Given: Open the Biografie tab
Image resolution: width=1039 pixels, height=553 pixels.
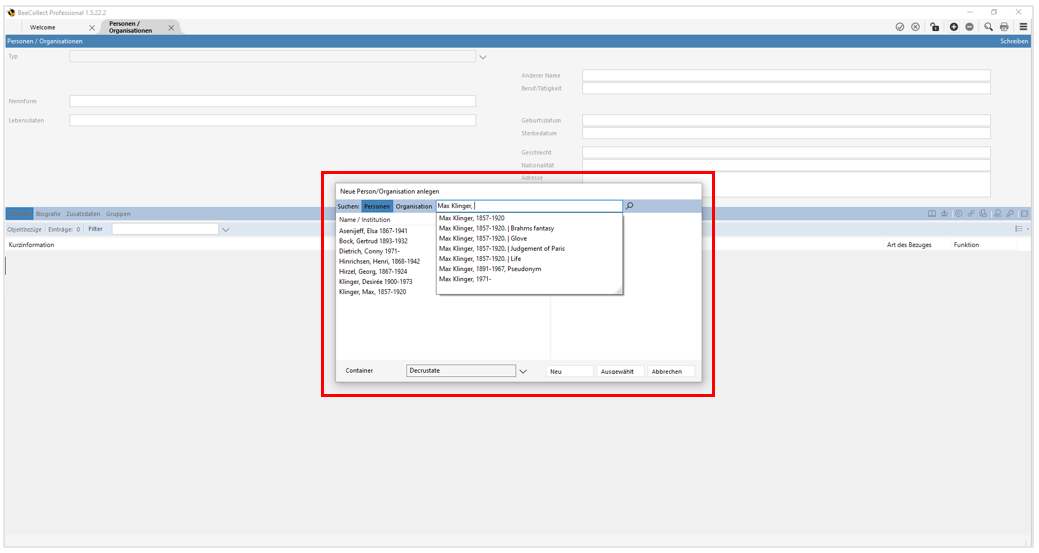Looking at the screenshot, I should [x=48, y=214].
